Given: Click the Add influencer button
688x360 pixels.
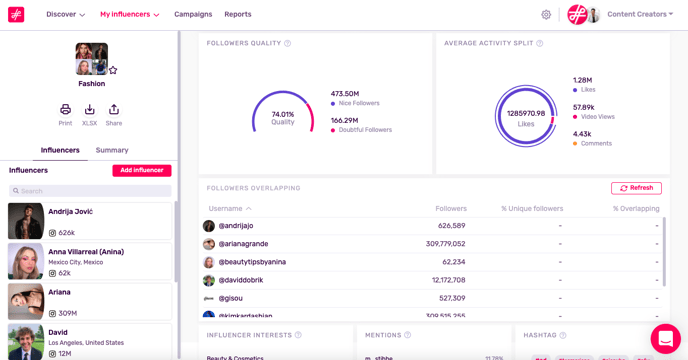Looking at the screenshot, I should click(142, 170).
